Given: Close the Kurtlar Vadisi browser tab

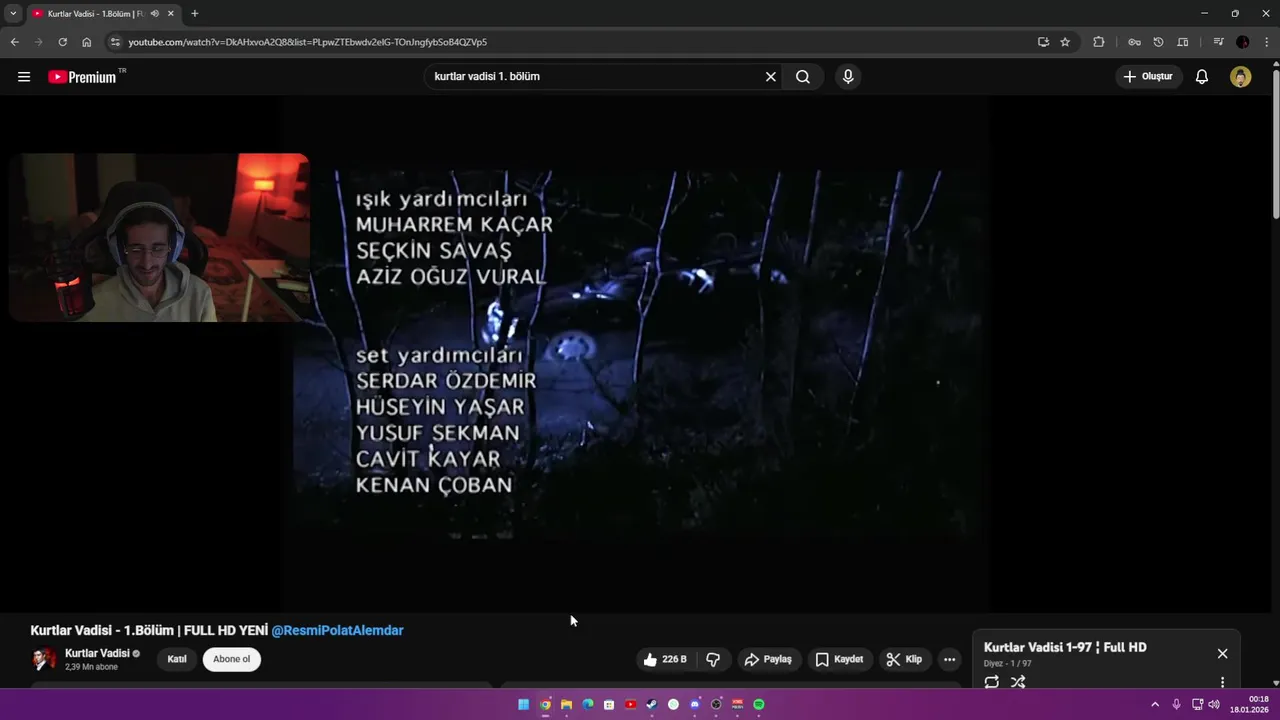Looking at the screenshot, I should click(171, 13).
